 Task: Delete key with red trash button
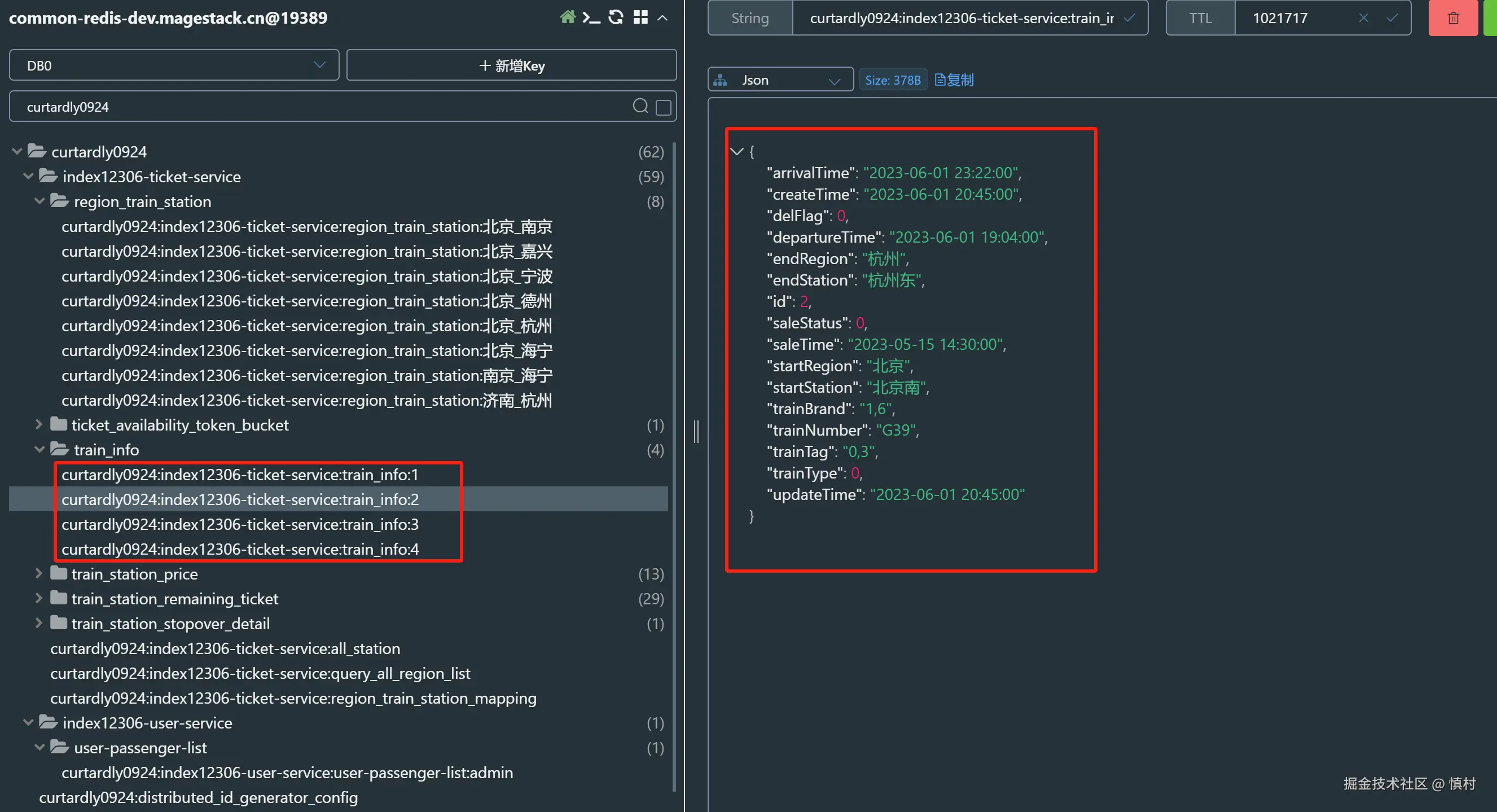[1452, 18]
